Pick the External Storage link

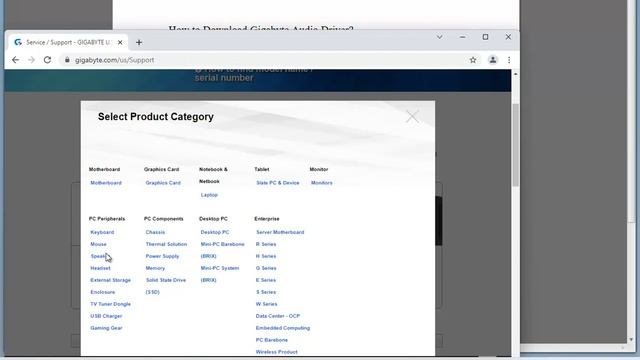111,280
